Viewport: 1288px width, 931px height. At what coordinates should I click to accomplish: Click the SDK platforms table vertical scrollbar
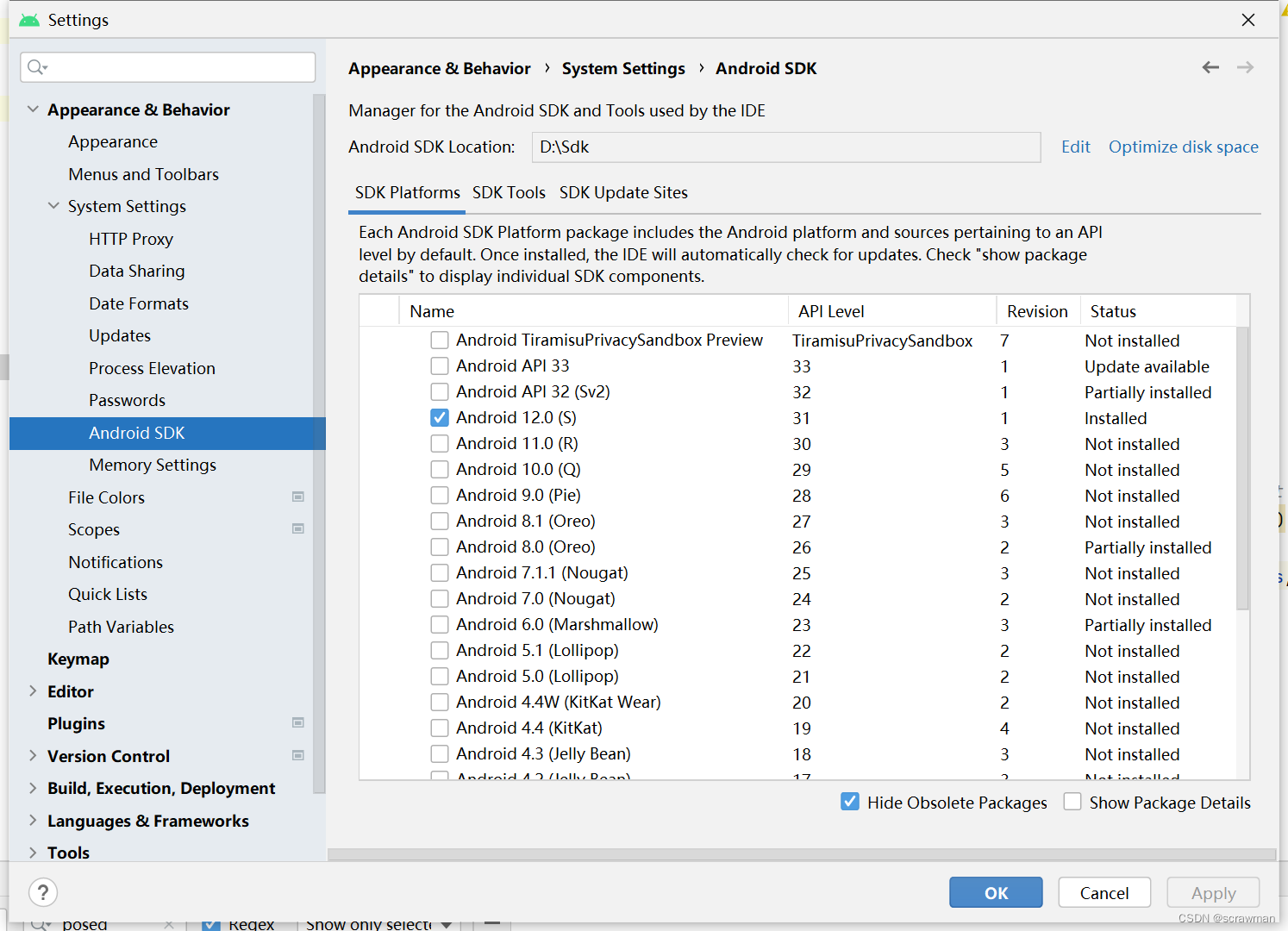point(1242,467)
